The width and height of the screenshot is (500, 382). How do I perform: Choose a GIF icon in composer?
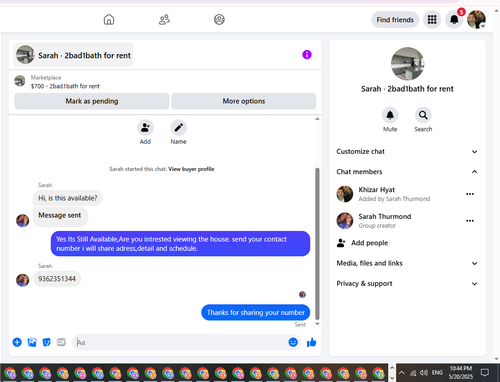click(x=61, y=342)
